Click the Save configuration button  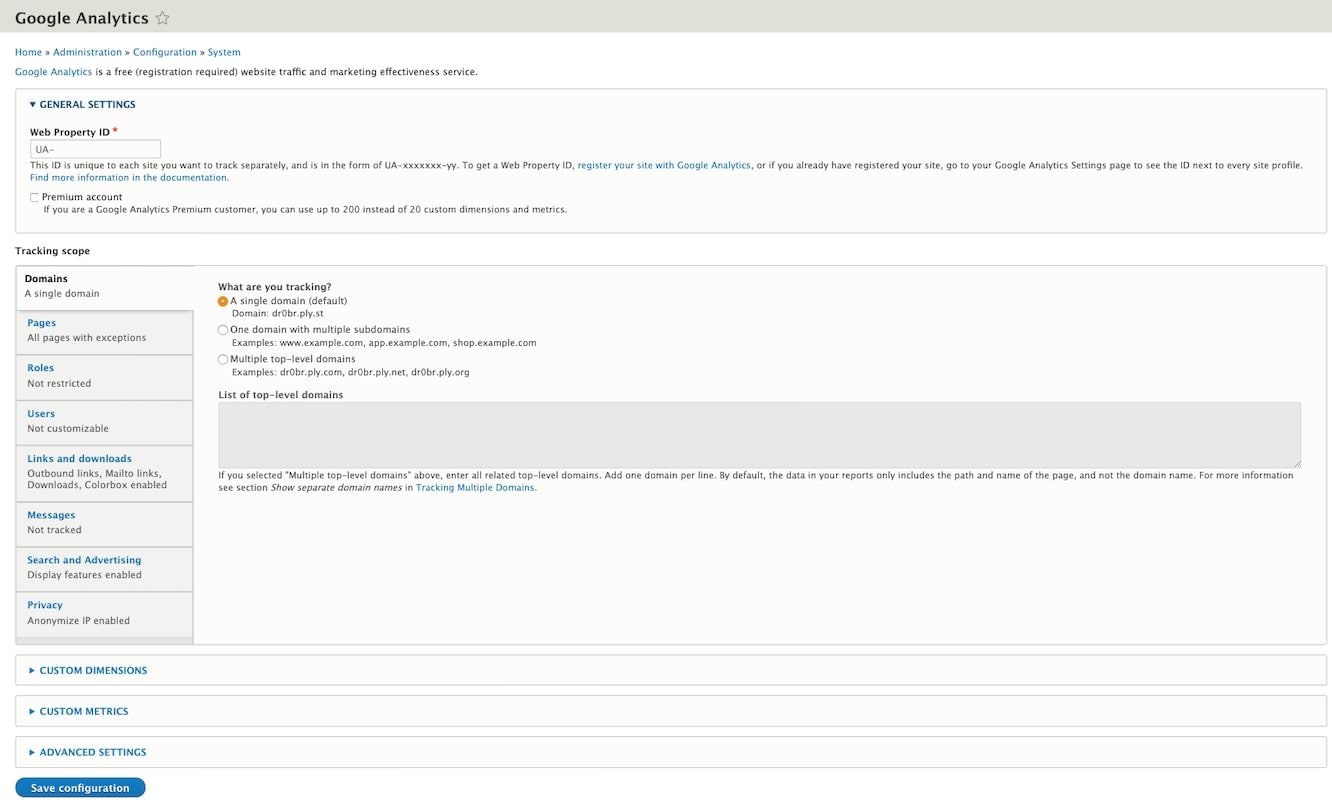click(80, 788)
